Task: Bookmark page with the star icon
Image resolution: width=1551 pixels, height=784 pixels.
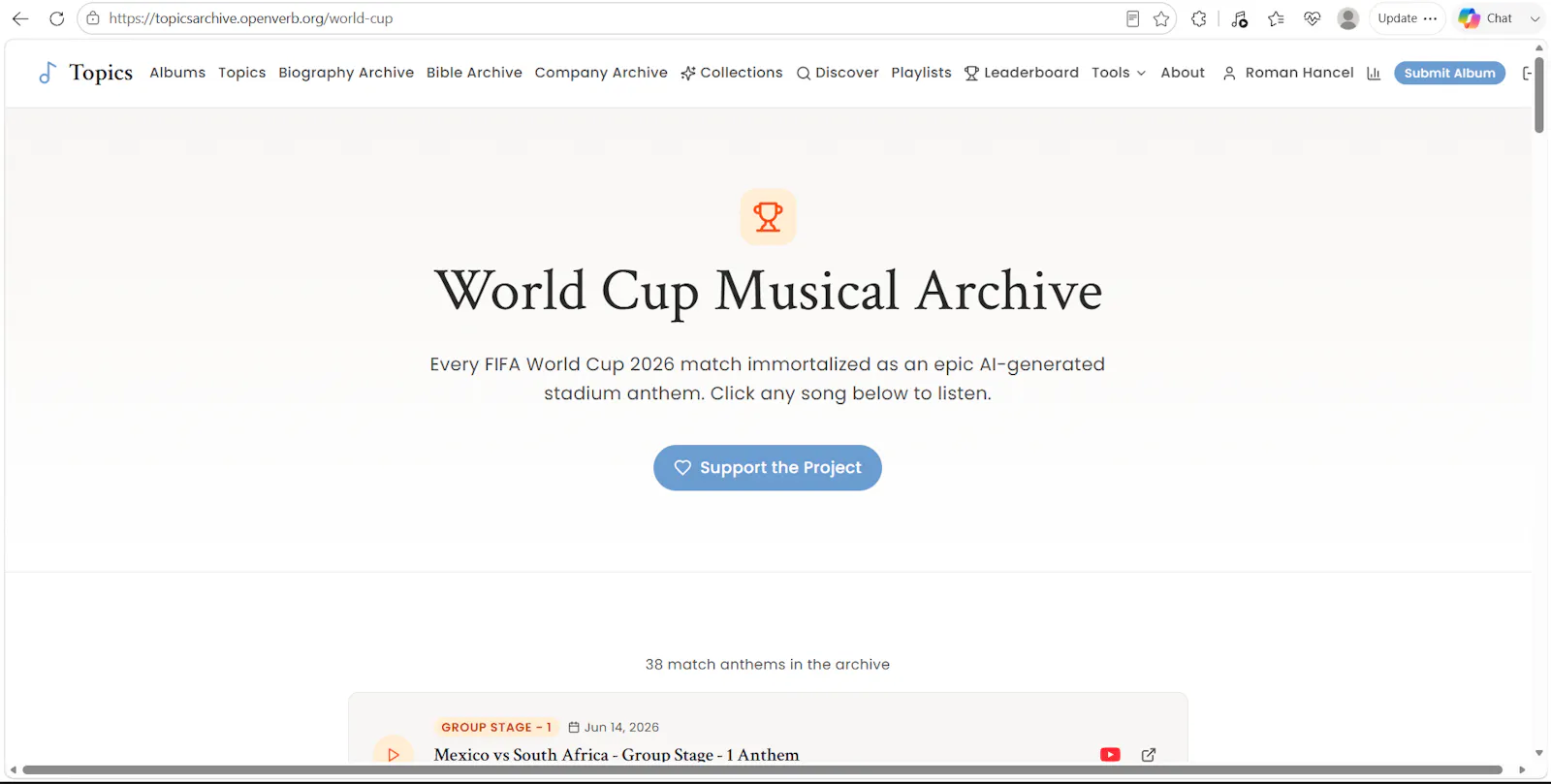Action: pyautogui.click(x=1161, y=18)
